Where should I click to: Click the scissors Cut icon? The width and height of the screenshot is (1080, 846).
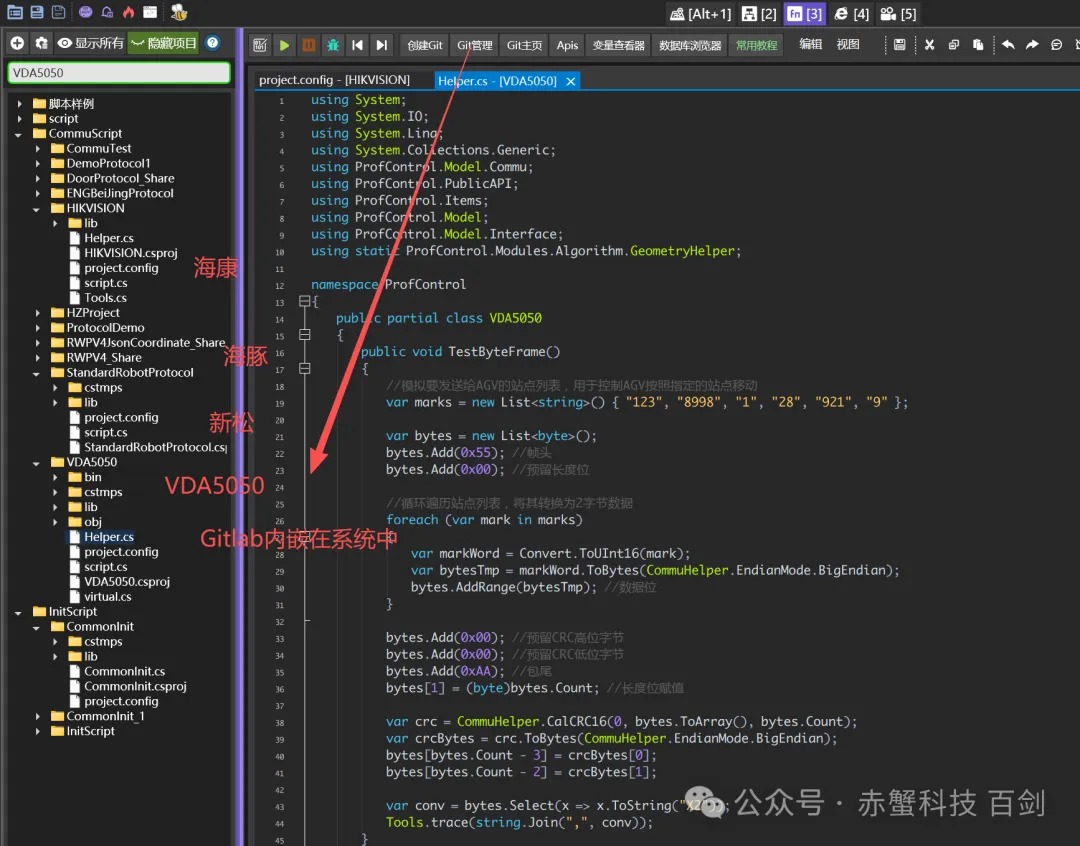pyautogui.click(x=929, y=45)
